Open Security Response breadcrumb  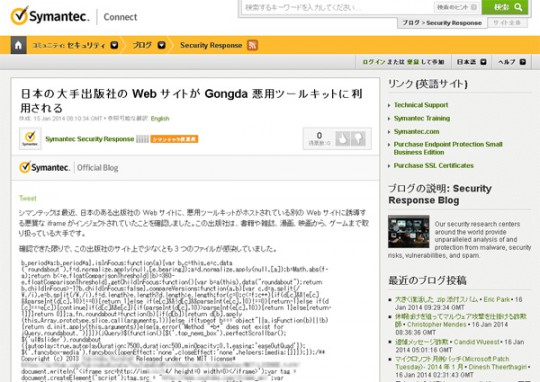click(x=211, y=45)
